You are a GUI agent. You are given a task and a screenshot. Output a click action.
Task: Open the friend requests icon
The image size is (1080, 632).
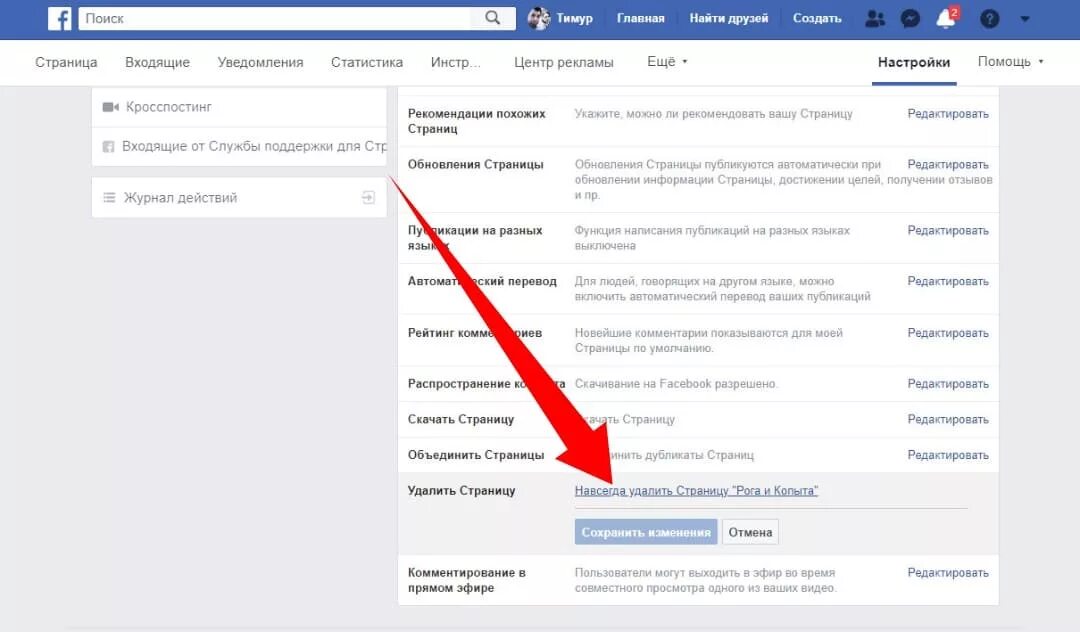tap(875, 19)
